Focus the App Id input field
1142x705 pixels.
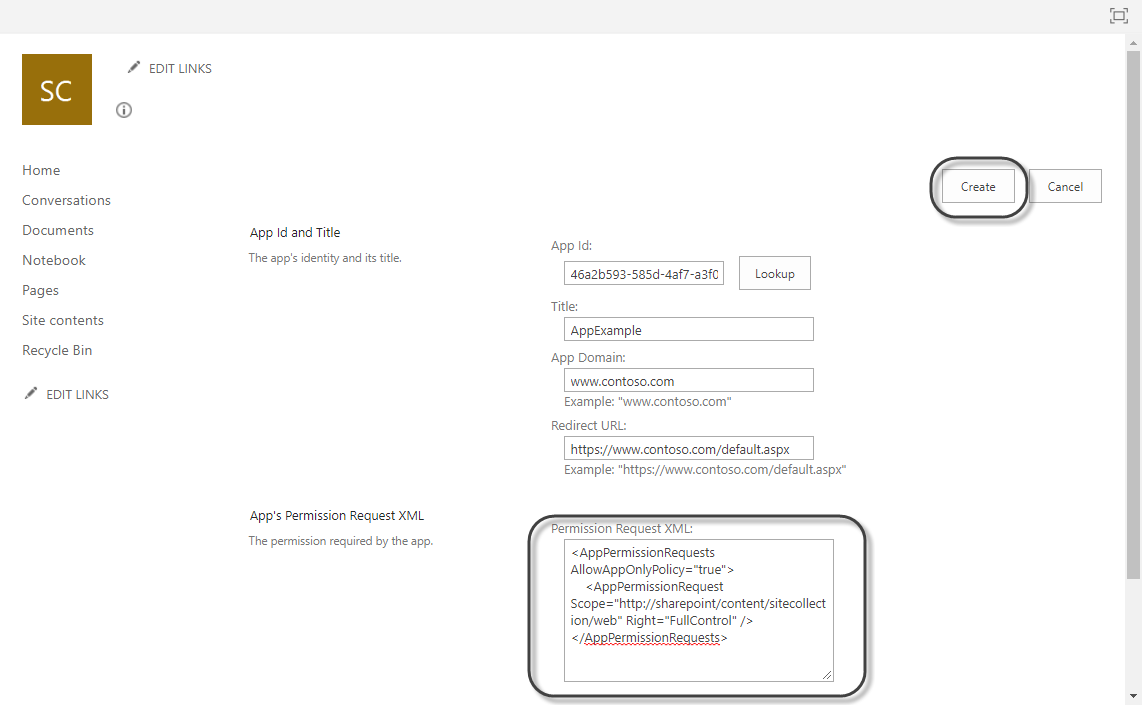pos(644,274)
